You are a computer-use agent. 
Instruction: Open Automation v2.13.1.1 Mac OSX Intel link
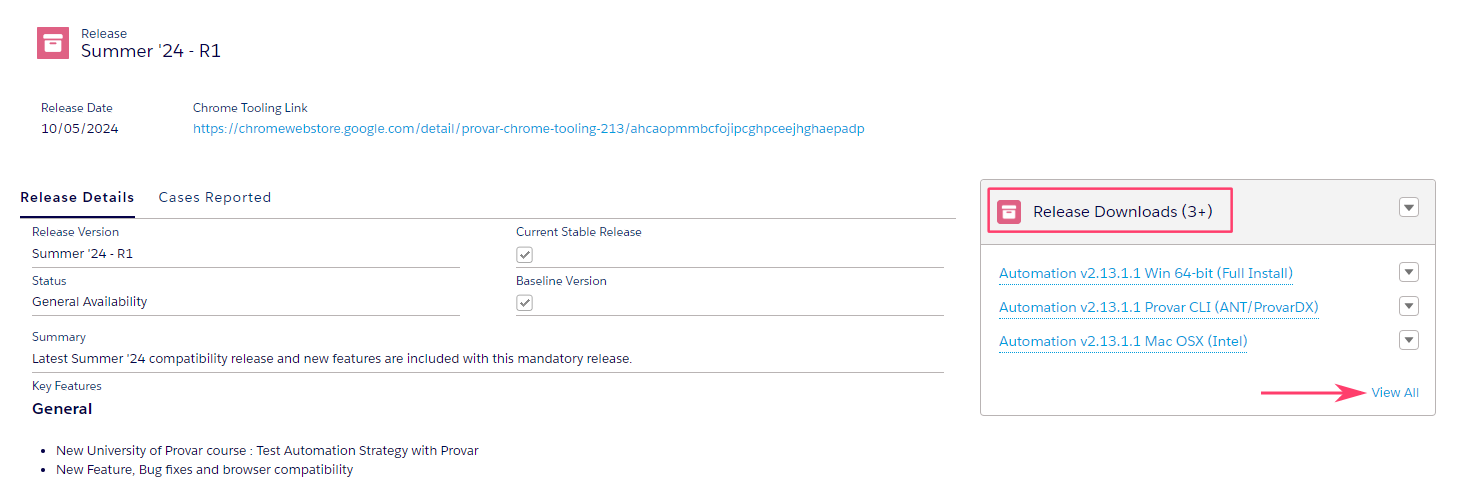pos(1123,341)
